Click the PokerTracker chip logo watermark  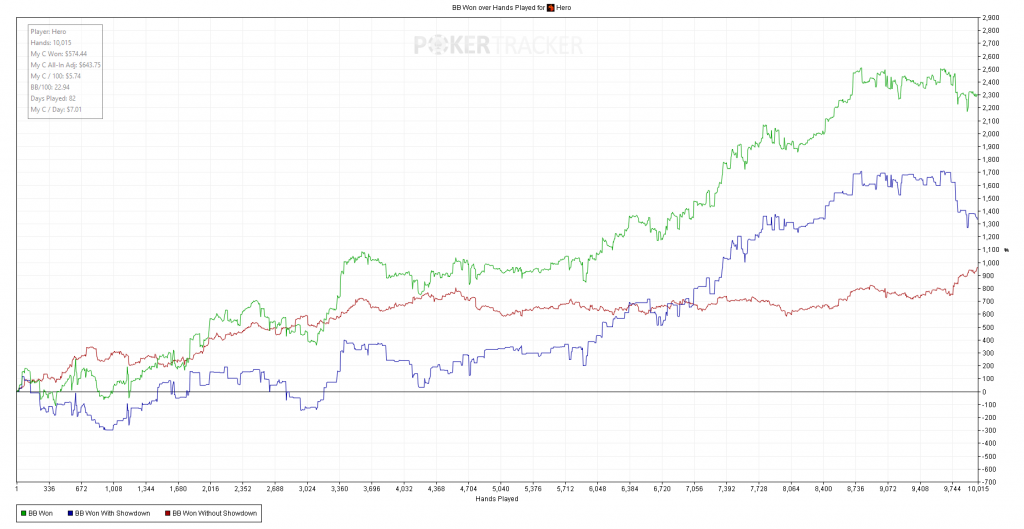tap(436, 45)
